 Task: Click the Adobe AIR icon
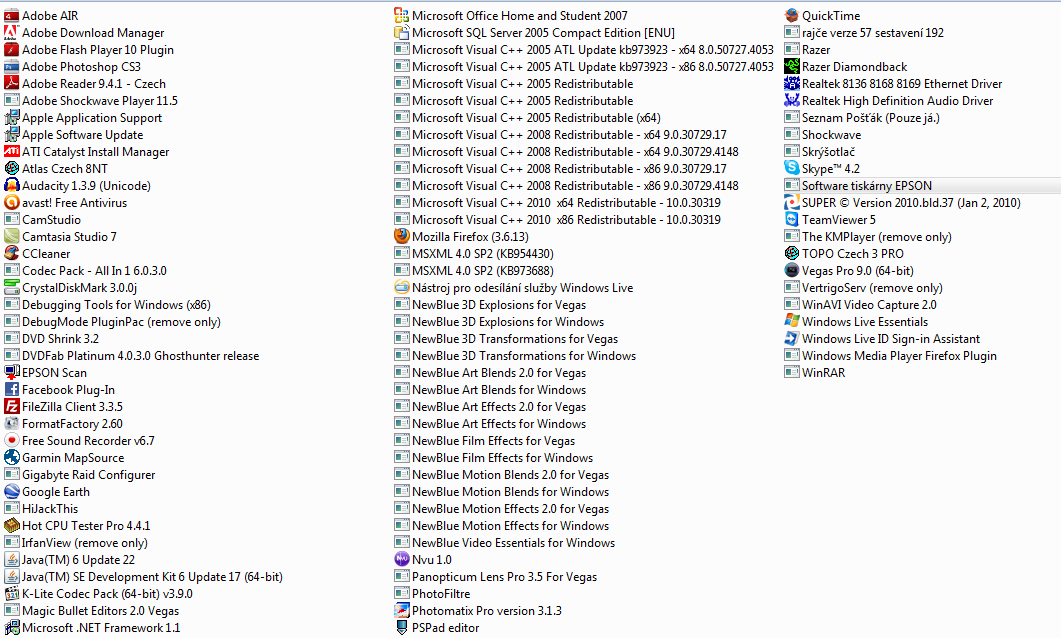(x=12, y=15)
